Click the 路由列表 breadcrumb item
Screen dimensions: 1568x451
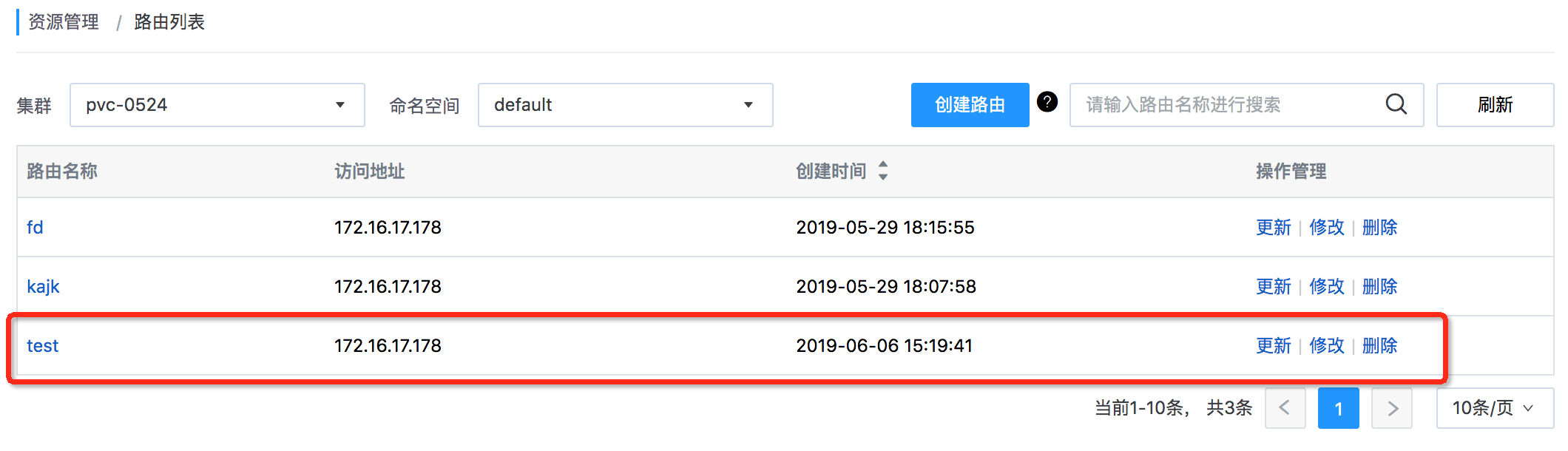169,22
